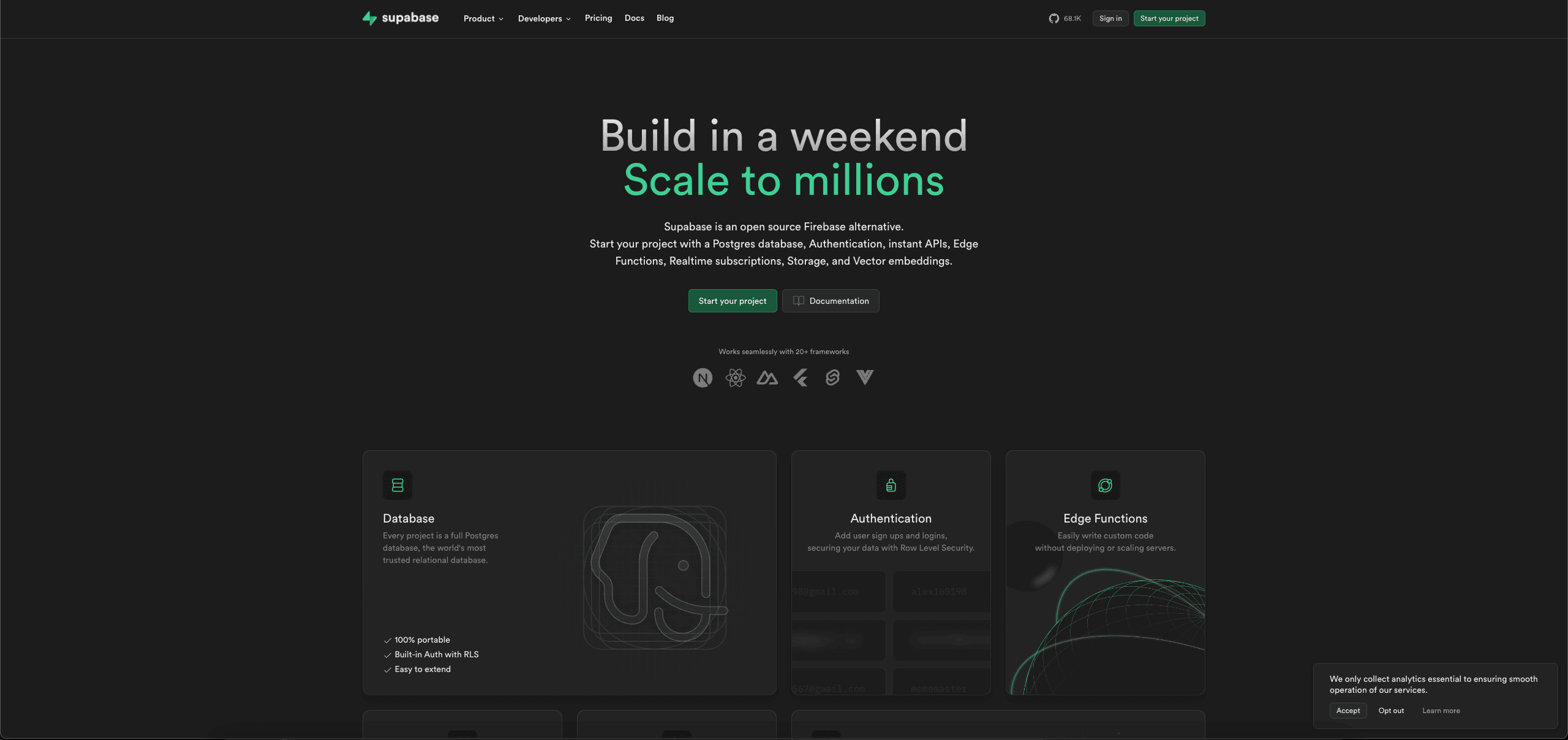The width and height of the screenshot is (1568, 740).
Task: Accept analytics in the cookie banner
Action: pyautogui.click(x=1348, y=711)
